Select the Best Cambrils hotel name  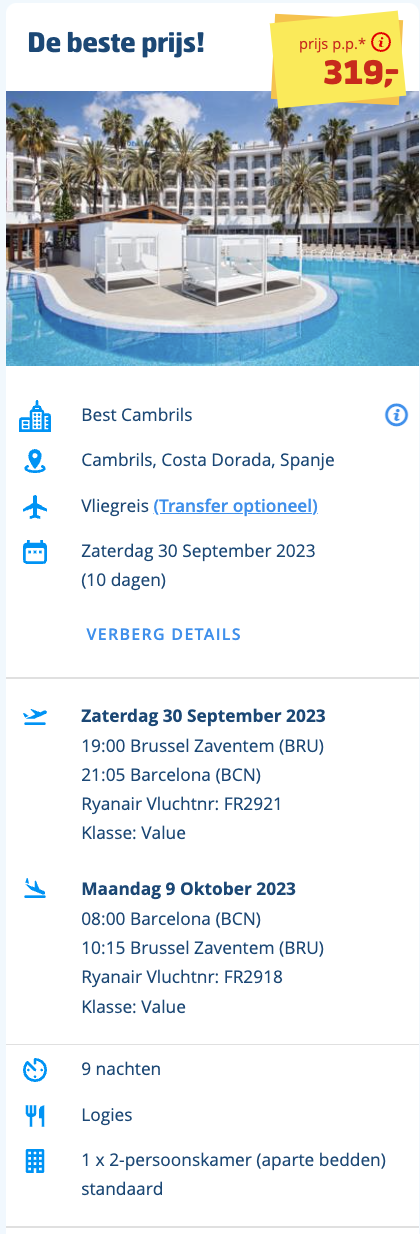click(137, 415)
